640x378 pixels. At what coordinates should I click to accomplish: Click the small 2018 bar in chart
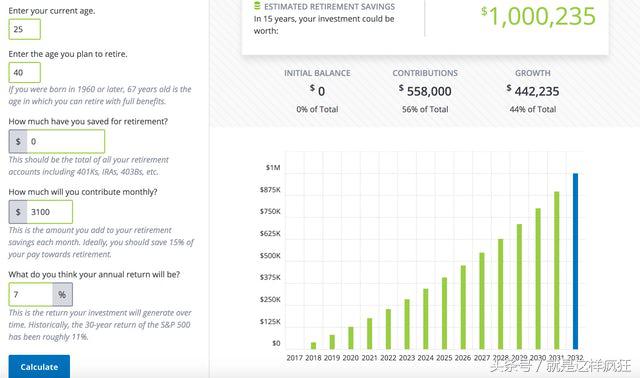[313, 346]
